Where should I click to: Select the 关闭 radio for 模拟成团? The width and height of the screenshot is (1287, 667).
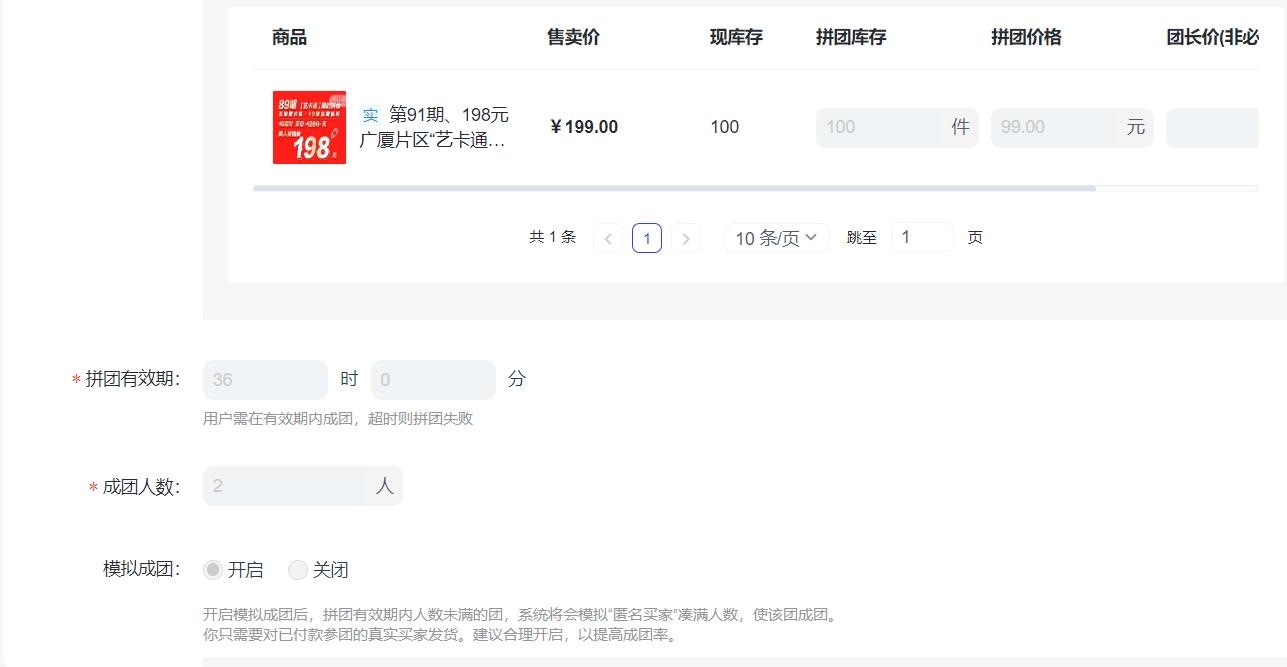tap(298, 570)
